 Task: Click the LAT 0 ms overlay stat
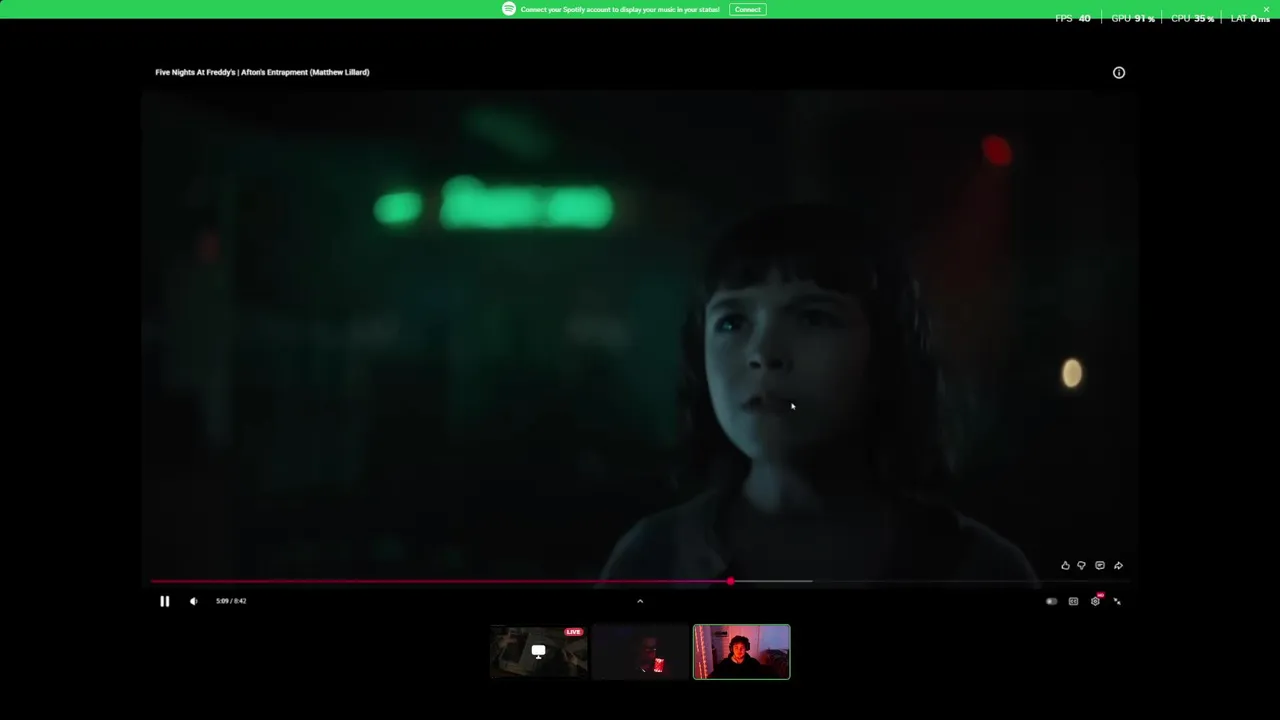point(1250,18)
